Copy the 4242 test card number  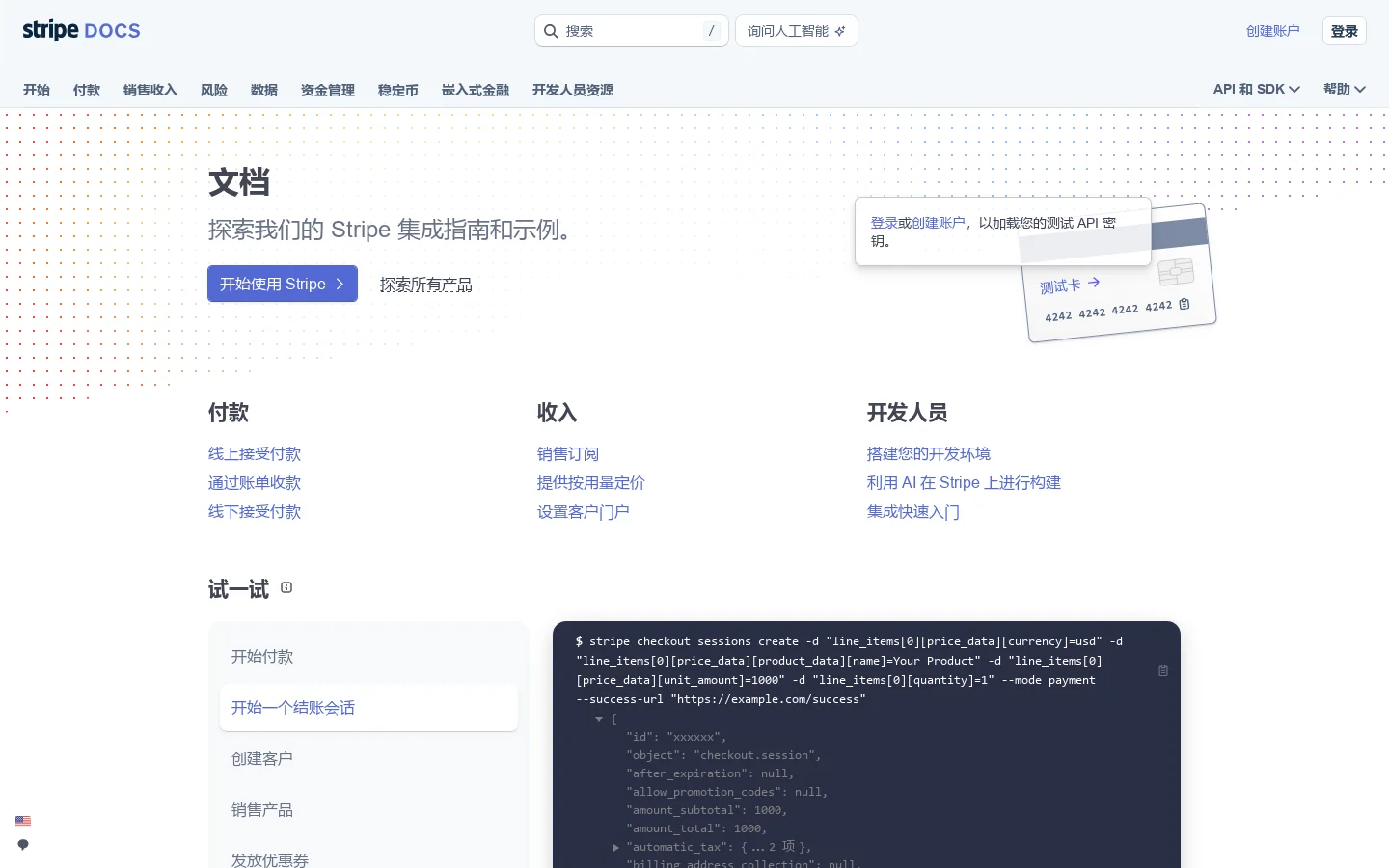(1185, 304)
